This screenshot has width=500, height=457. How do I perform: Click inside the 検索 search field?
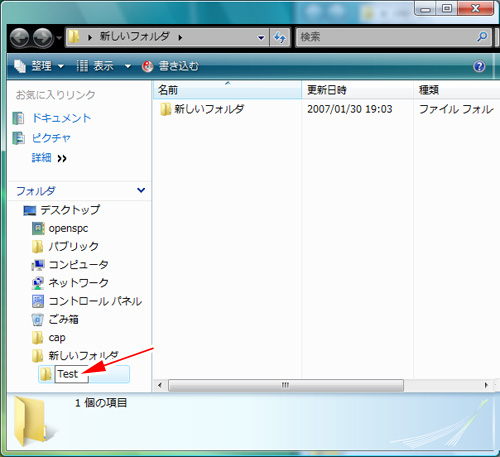pos(387,37)
